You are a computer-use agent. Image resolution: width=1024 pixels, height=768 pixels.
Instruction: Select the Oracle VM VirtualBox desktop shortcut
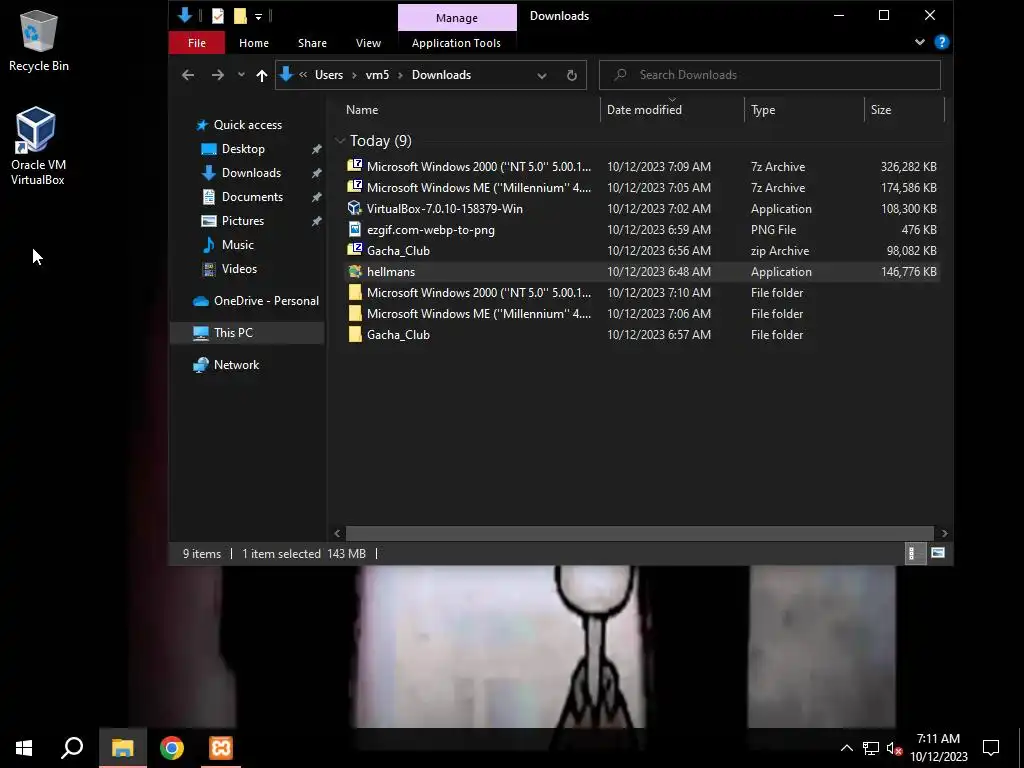coord(37,146)
